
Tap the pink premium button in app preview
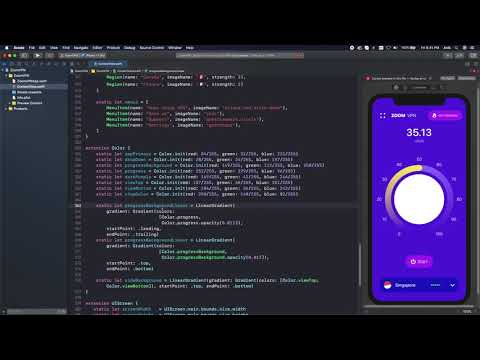445,115
